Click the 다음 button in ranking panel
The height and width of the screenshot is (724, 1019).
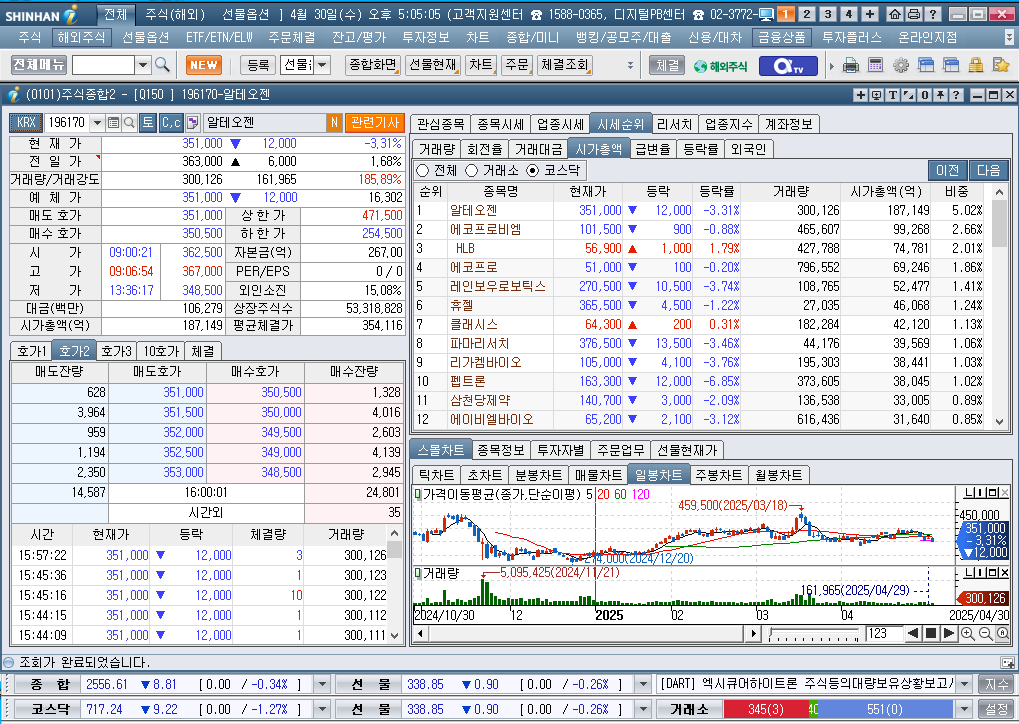click(x=988, y=170)
